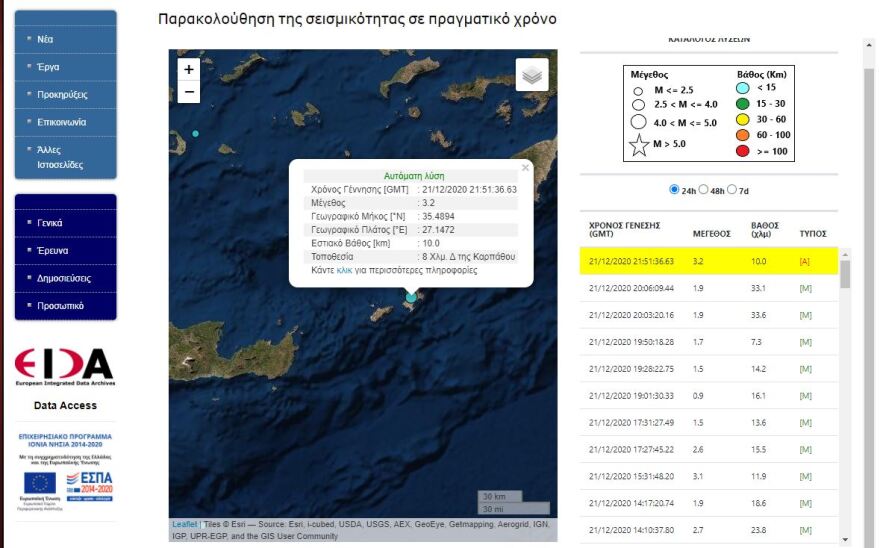Click the 4.0 < M <= 5.0 legend circle
Image resolution: width=880 pixels, height=548 pixels.
point(638,122)
